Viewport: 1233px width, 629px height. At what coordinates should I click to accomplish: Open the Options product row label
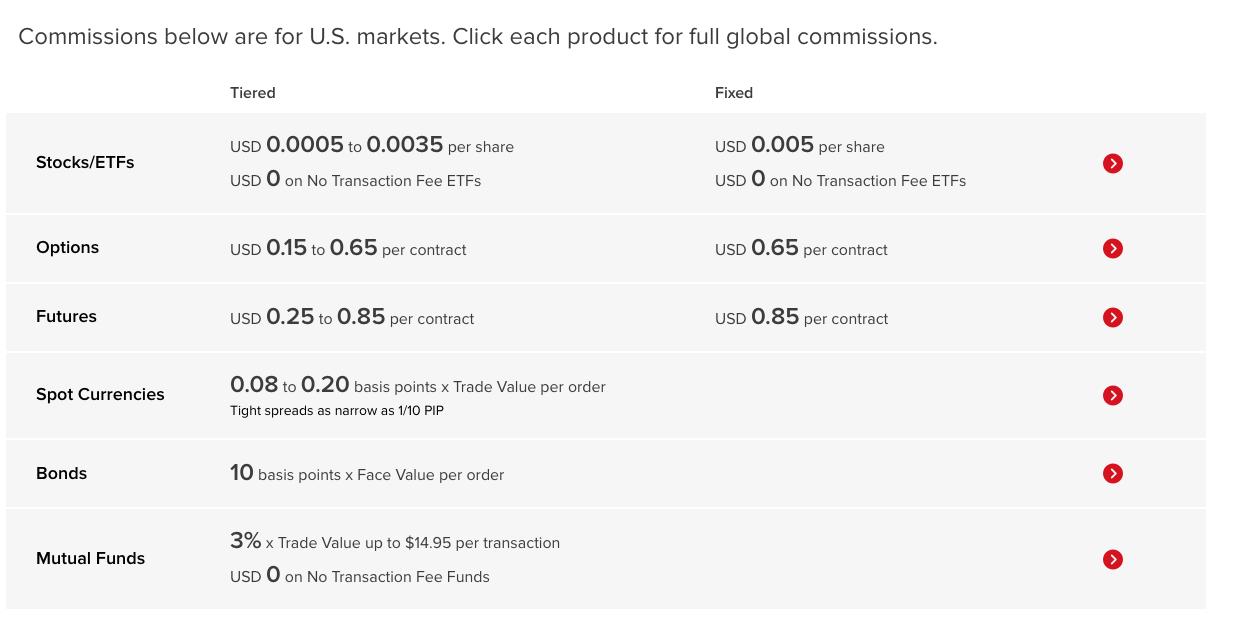(67, 247)
